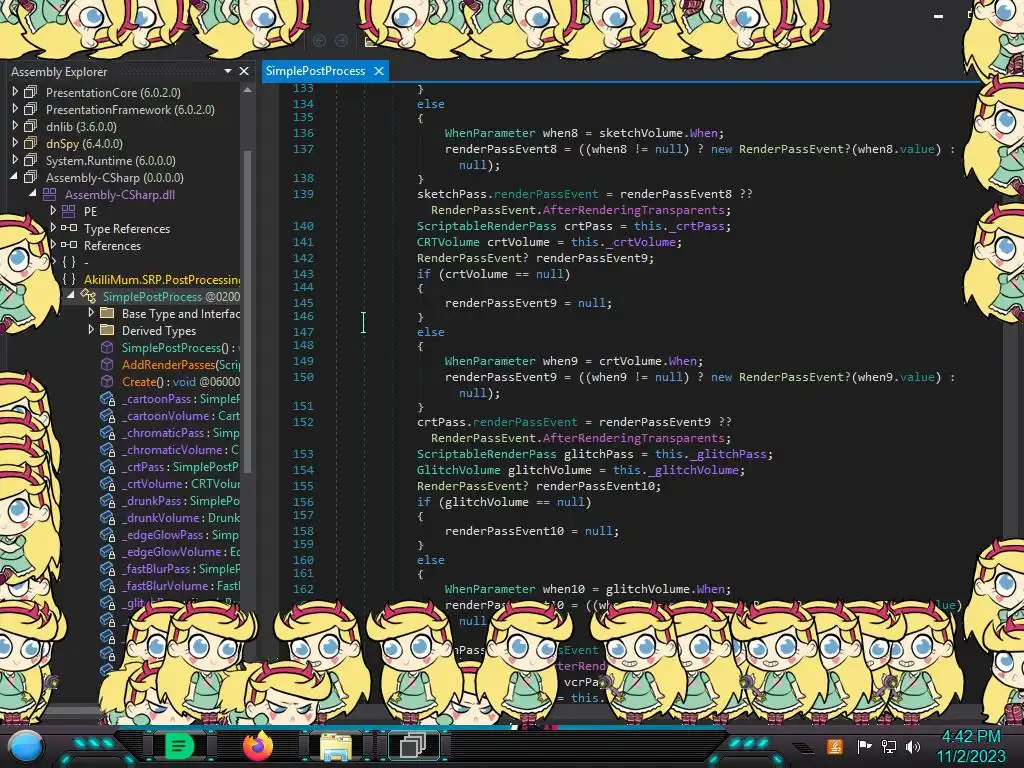Open the green chat app in taskbar

coord(180,746)
